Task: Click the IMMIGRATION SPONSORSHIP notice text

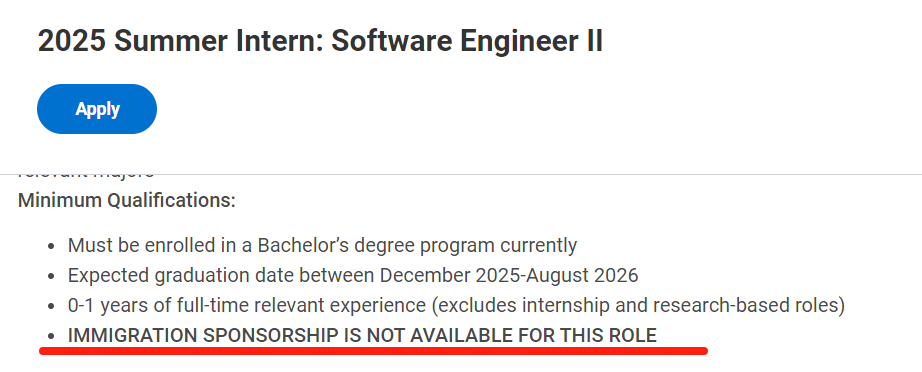Action: (x=362, y=336)
